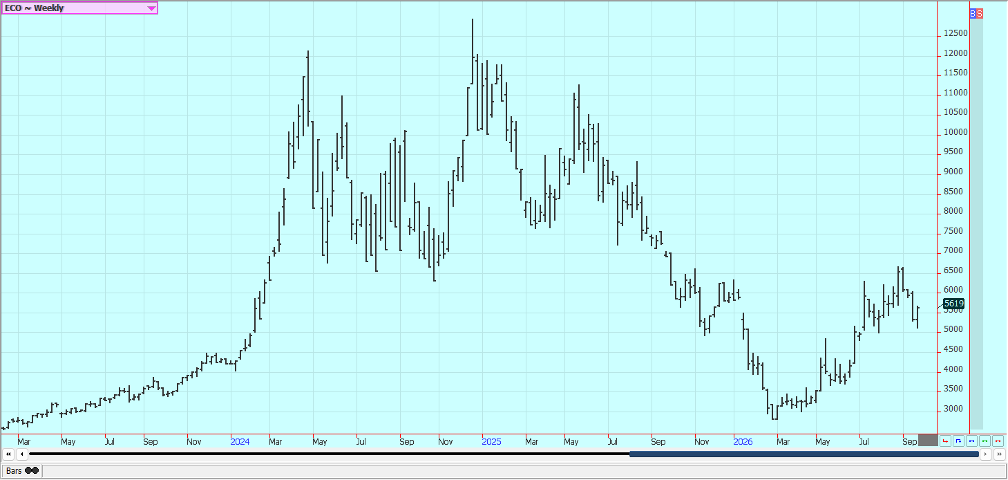Click the dark blue horizontal scrollbar thumb
Image resolution: width=1008 pixels, height=480 pixels.
[804, 454]
